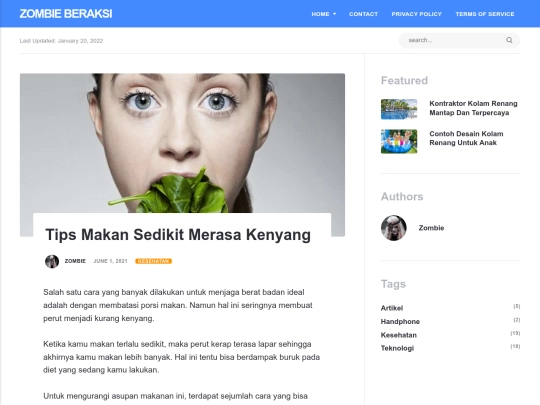The height and width of the screenshot is (405, 540).
Task: Open the Privacy Policy menu item
Action: click(416, 14)
